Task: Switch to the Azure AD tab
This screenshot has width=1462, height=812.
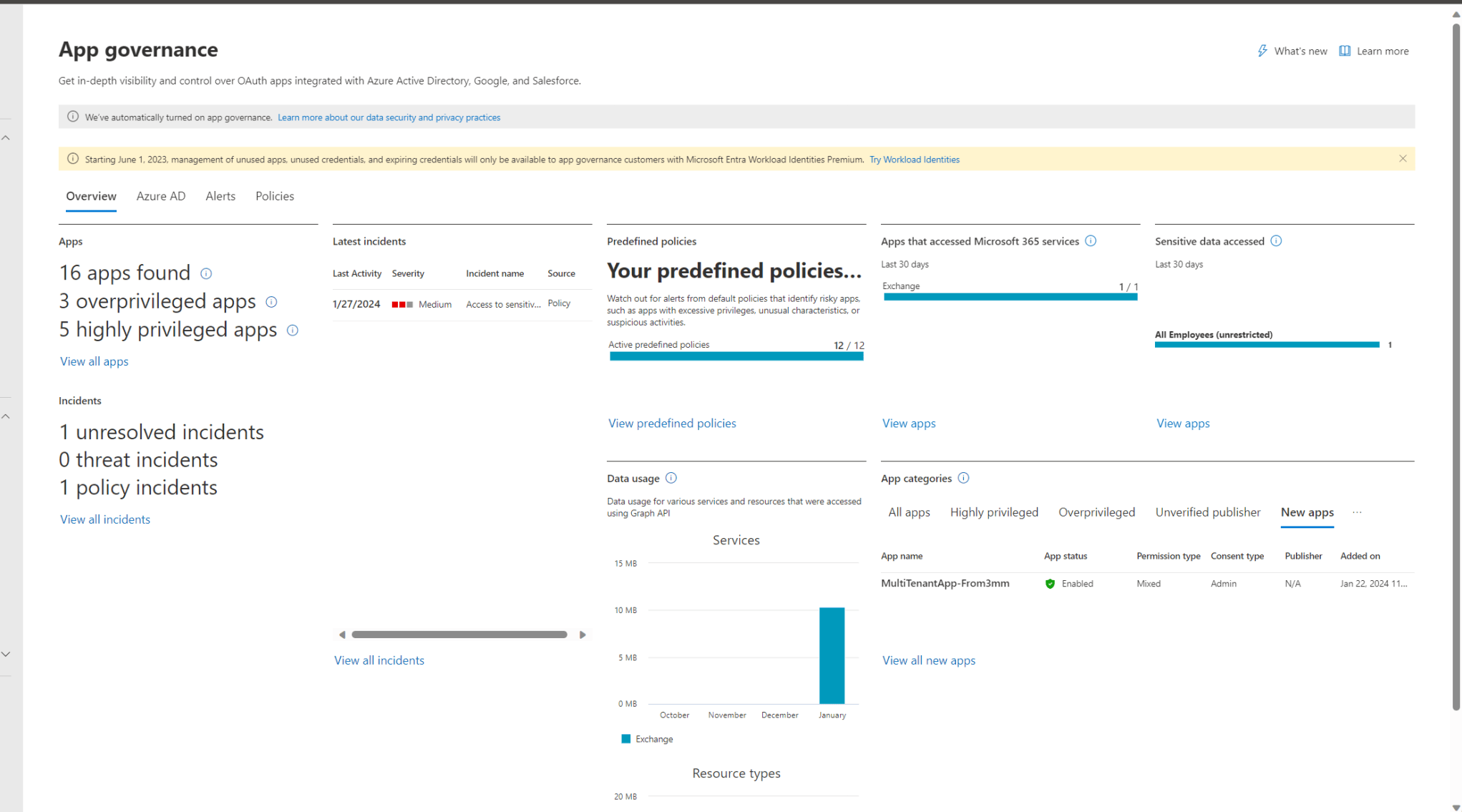Action: click(x=160, y=196)
